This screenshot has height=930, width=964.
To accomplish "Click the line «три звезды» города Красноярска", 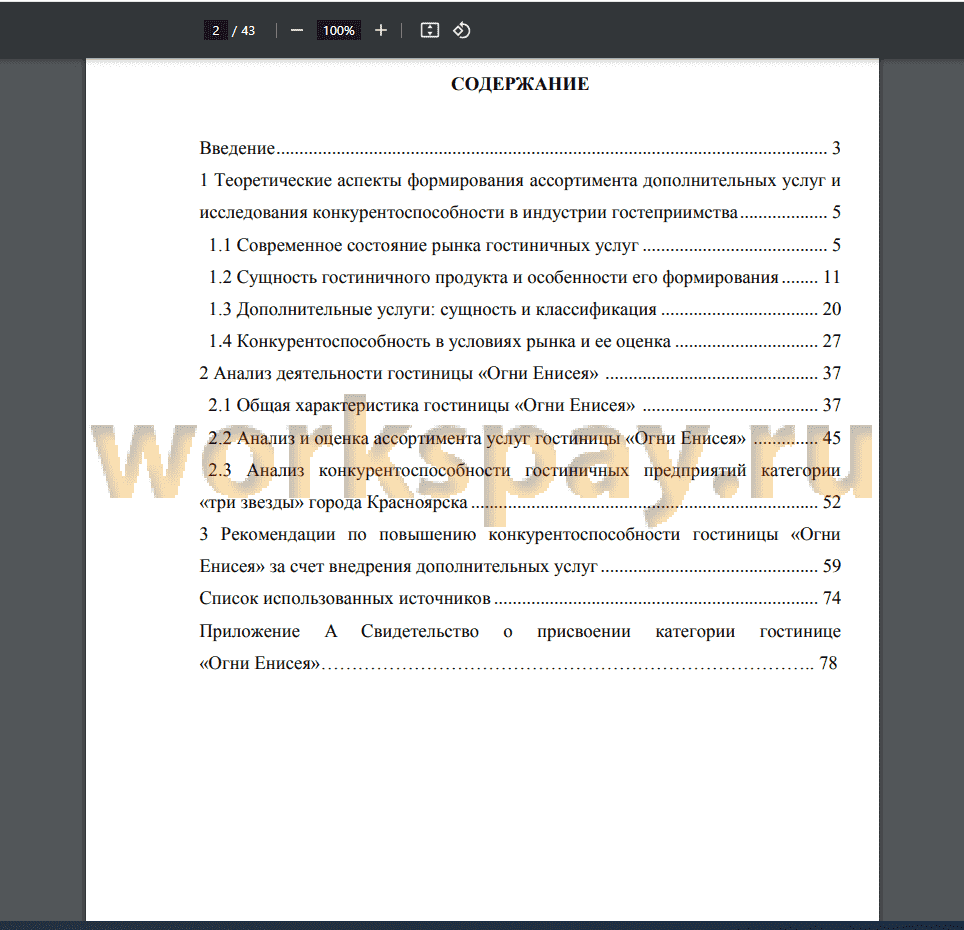I will coord(520,502).
